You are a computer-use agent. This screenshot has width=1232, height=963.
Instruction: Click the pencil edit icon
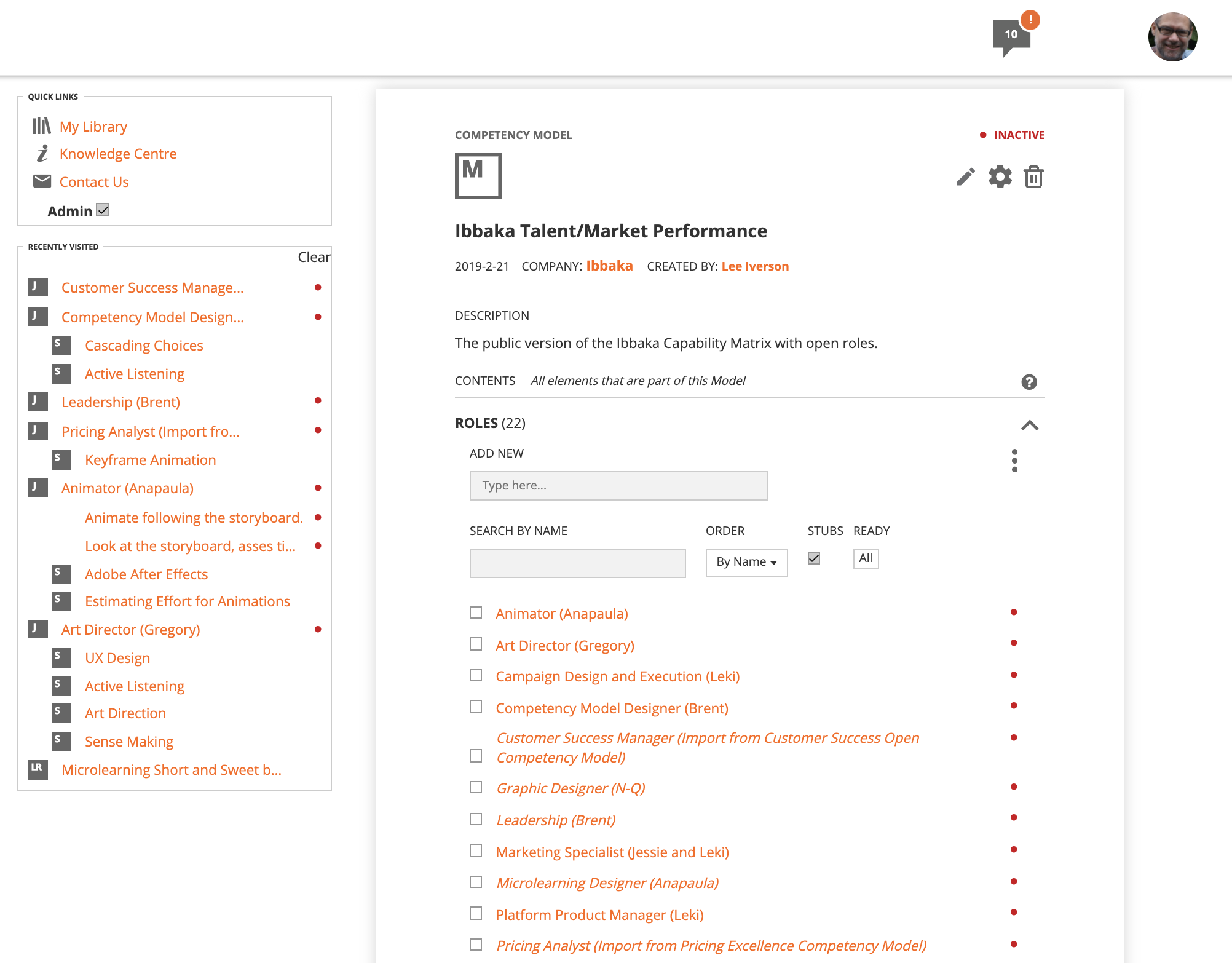[x=966, y=177]
